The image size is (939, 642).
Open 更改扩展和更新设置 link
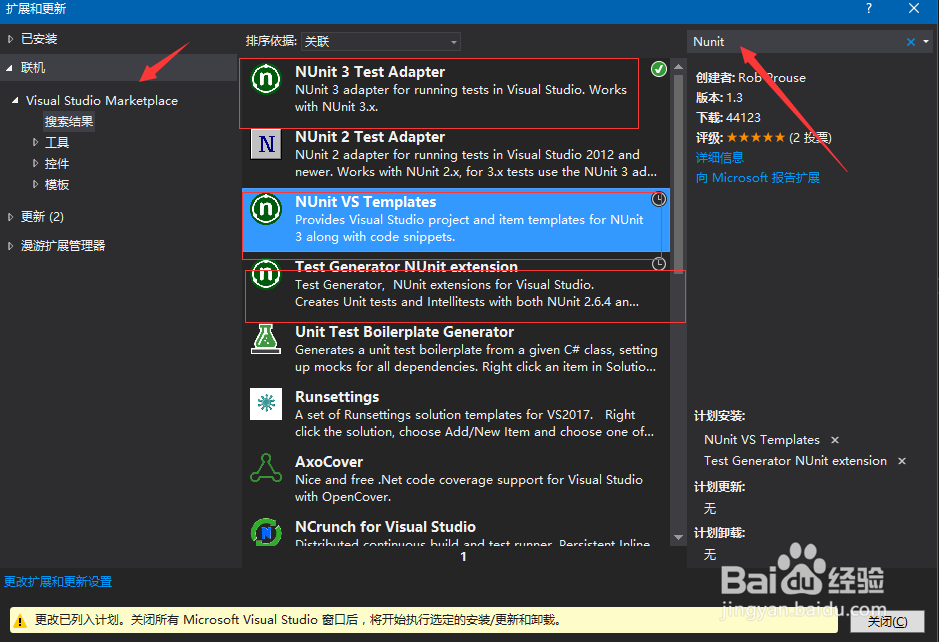pos(58,582)
